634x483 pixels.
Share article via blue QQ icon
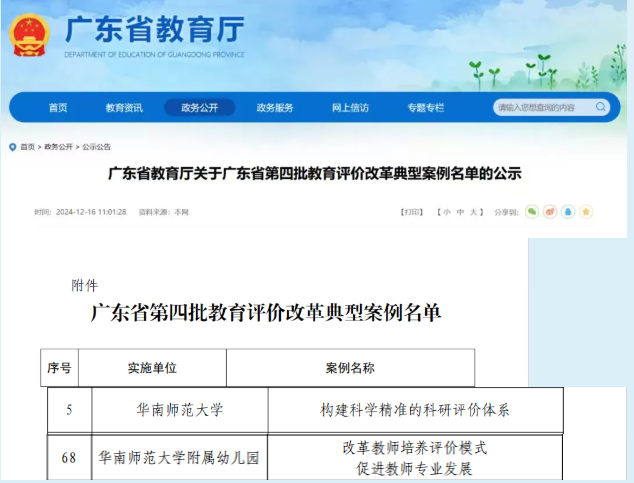[568, 212]
